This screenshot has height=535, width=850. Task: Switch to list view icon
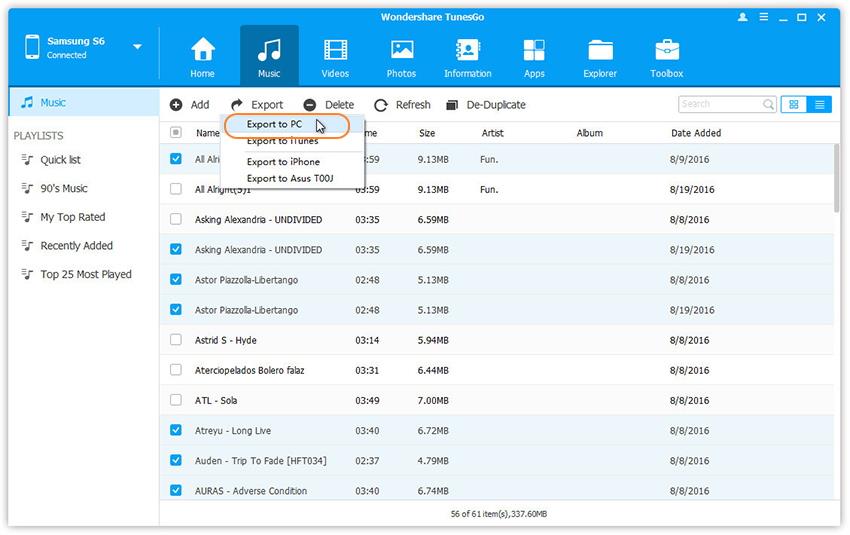[819, 104]
